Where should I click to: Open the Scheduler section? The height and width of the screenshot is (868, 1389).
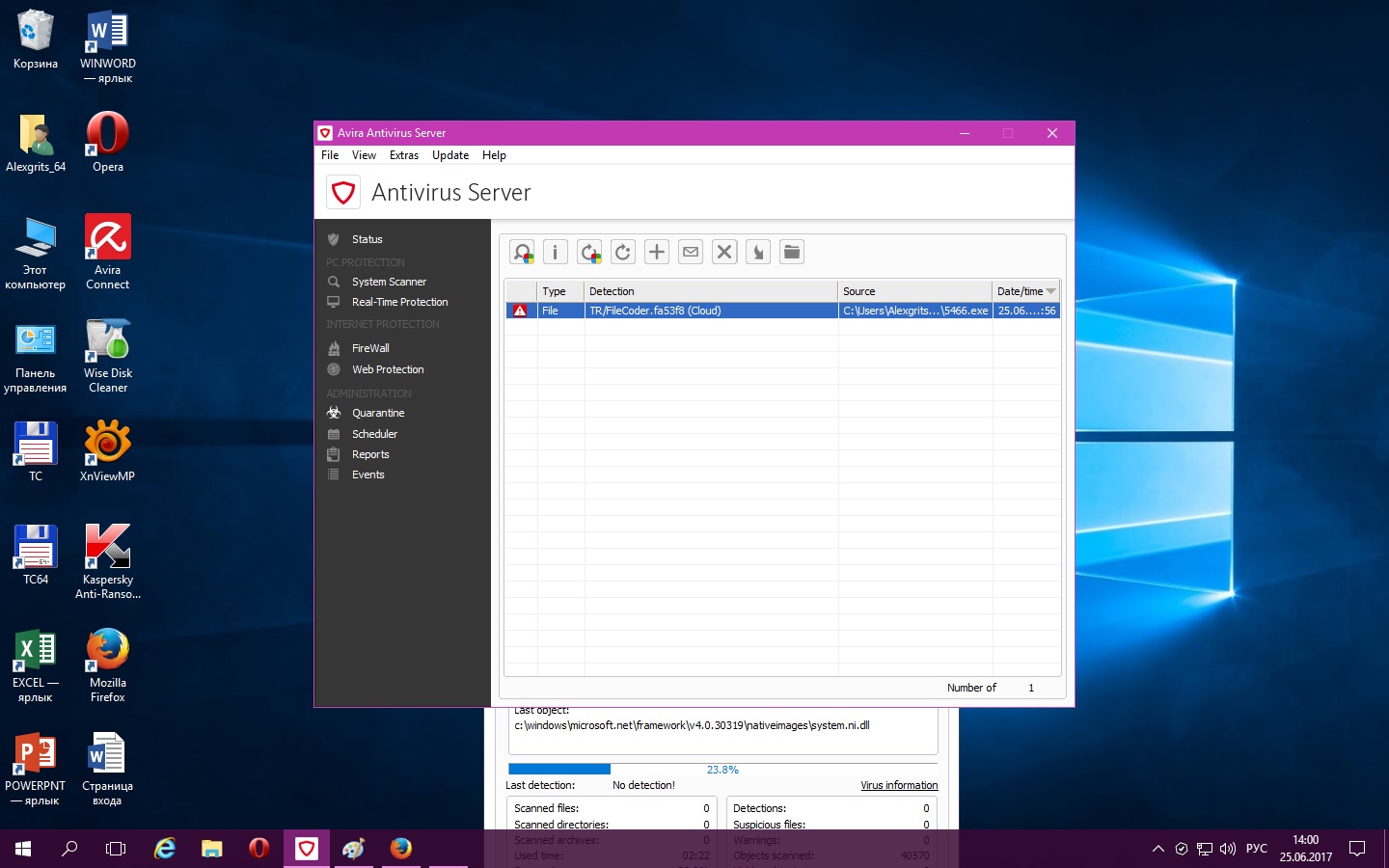click(374, 434)
